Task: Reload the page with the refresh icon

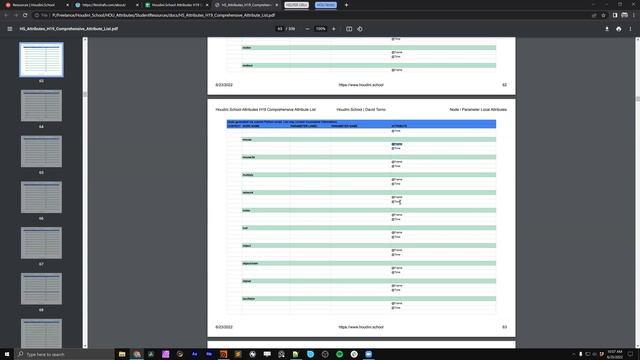Action: pos(25,15)
